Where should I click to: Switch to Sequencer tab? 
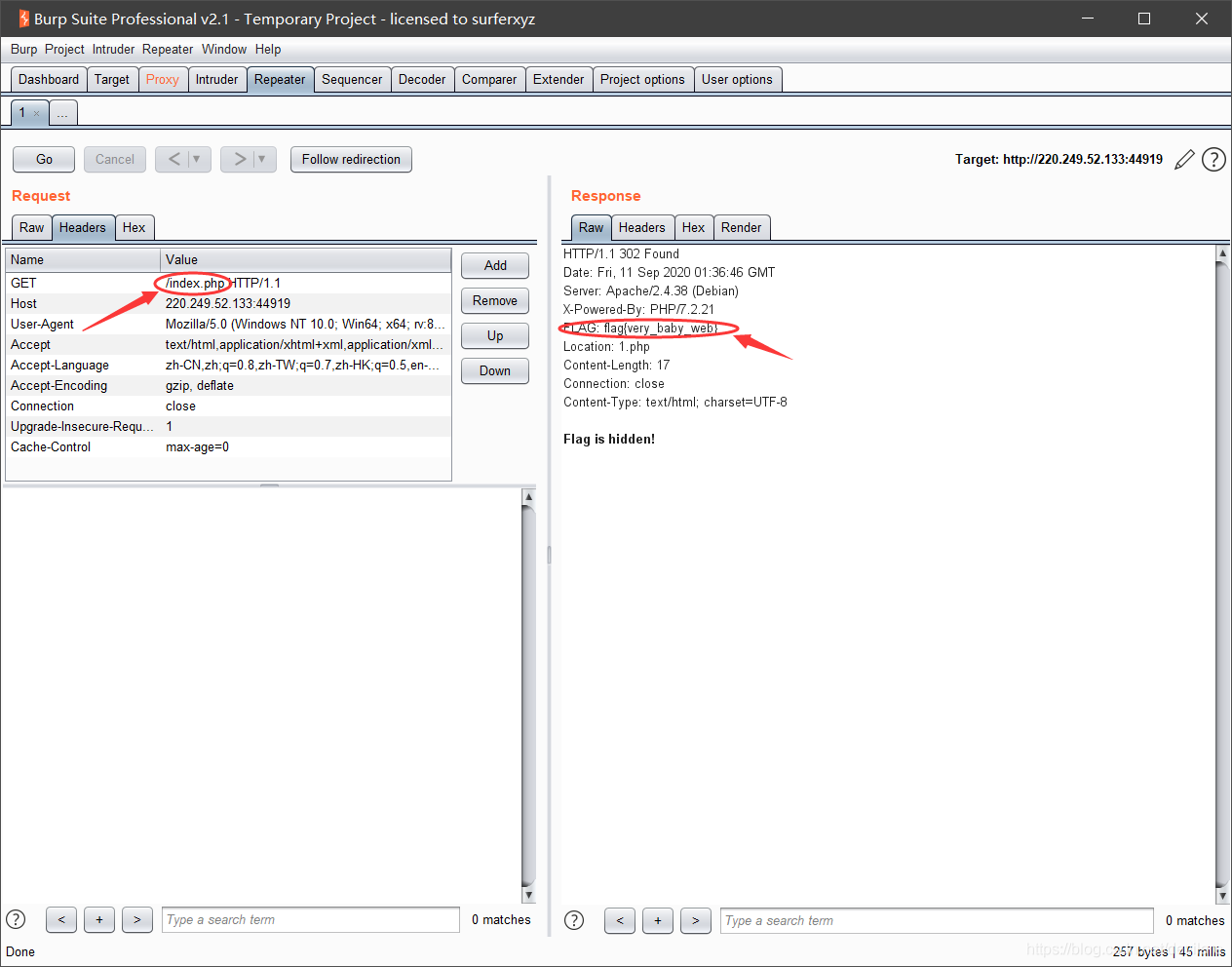352,80
